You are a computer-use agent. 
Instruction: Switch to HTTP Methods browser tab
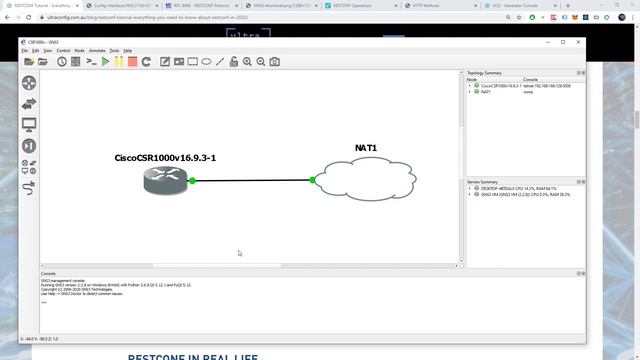(440, 6)
